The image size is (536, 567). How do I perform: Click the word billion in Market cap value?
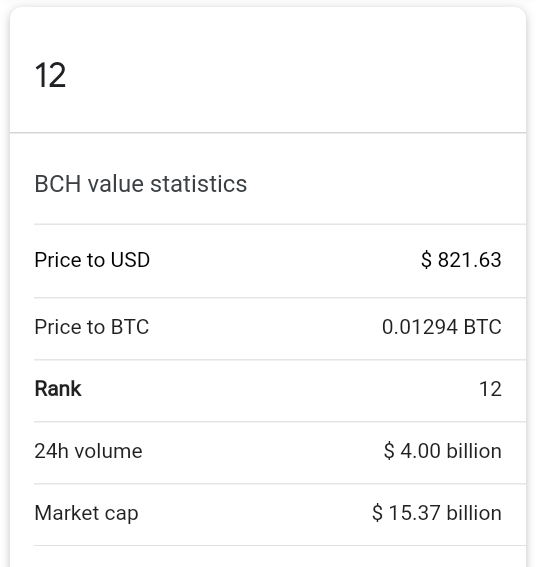(474, 513)
